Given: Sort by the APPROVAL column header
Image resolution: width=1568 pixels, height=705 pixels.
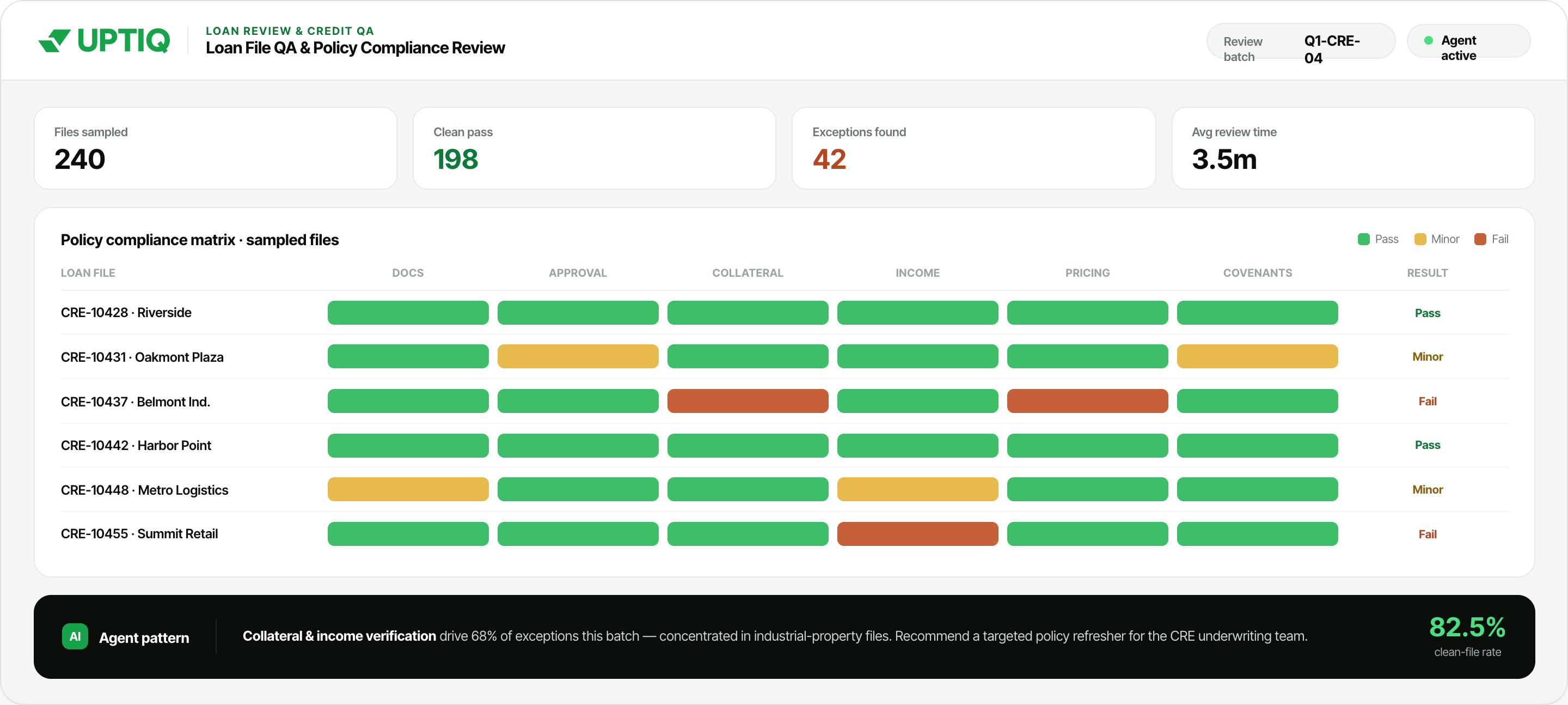Looking at the screenshot, I should pos(578,273).
